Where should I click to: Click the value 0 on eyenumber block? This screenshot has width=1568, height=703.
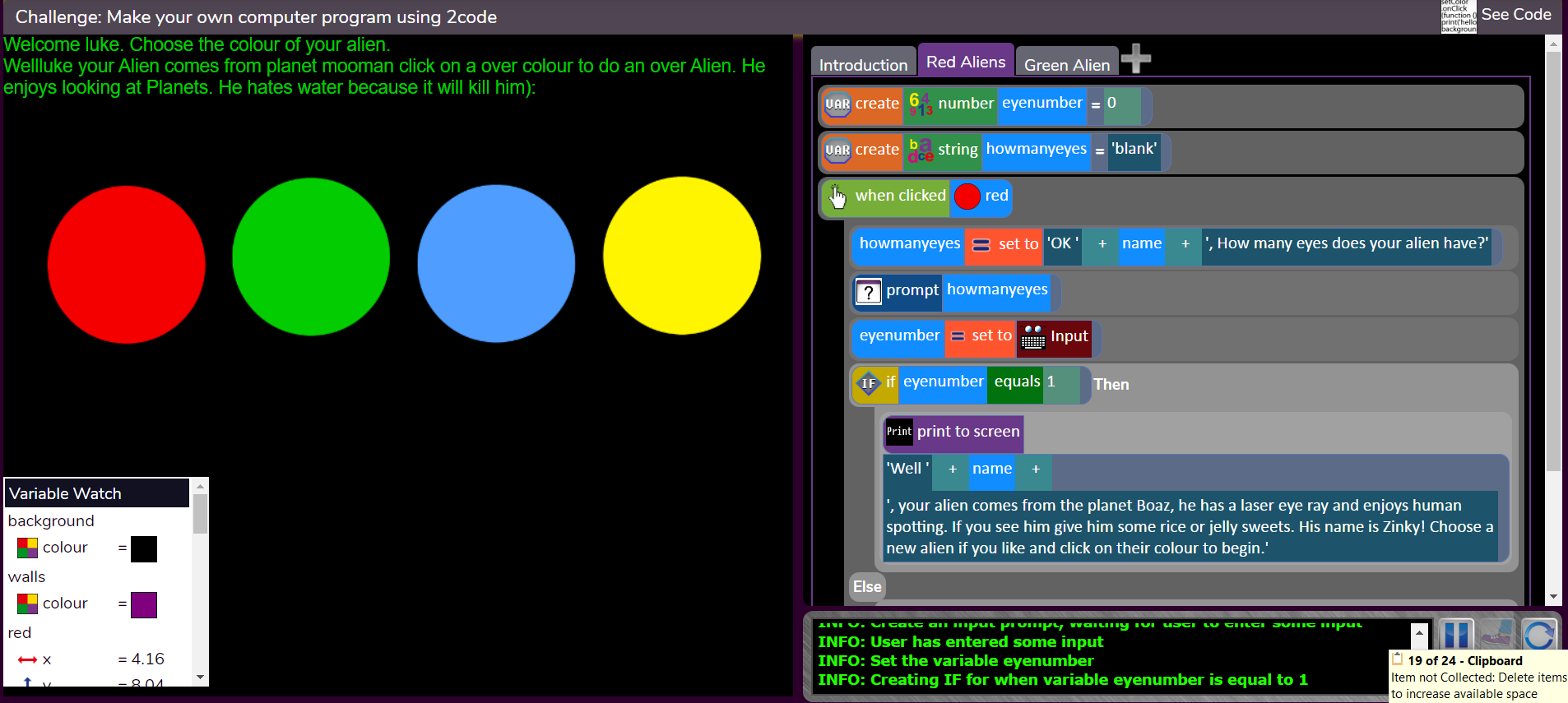pyautogui.click(x=1112, y=104)
